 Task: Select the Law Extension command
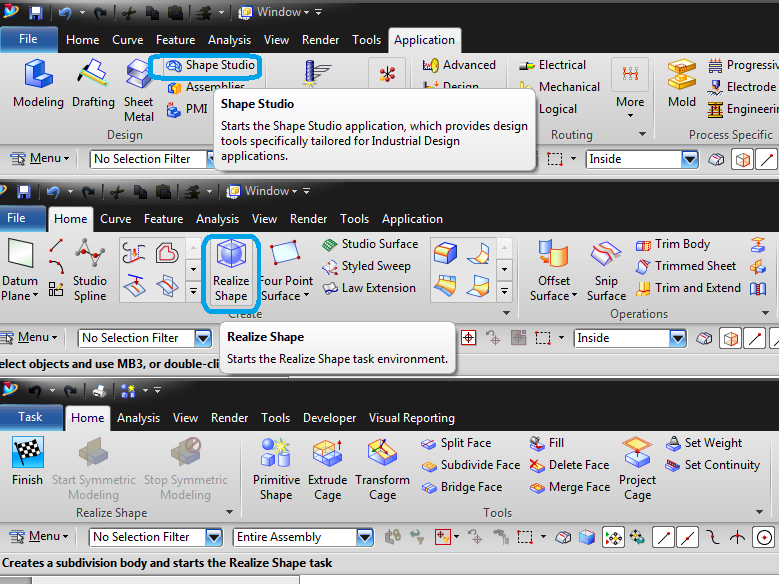point(369,288)
